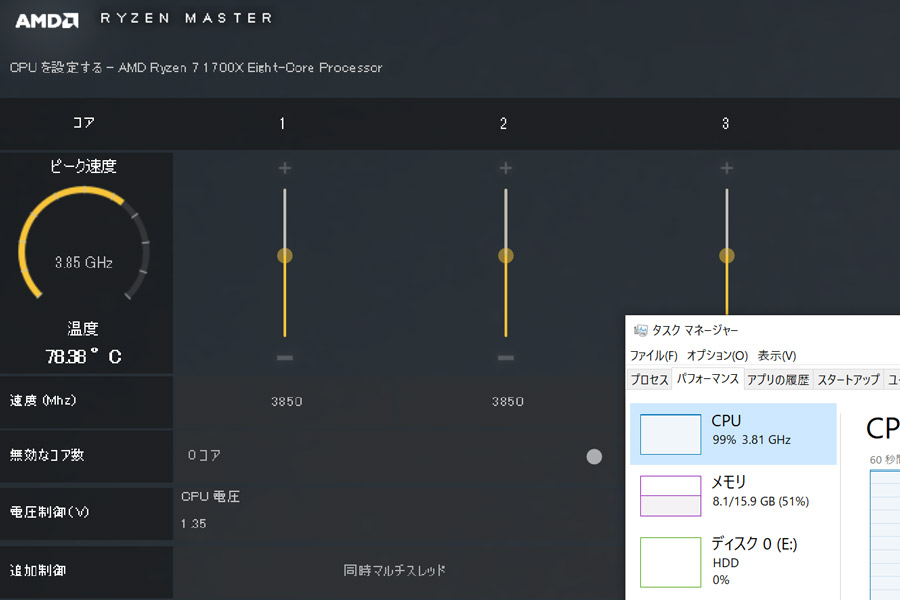Screen dimensions: 900x600
Task: Click the 3850 speed value for core 1
Action: point(286,401)
